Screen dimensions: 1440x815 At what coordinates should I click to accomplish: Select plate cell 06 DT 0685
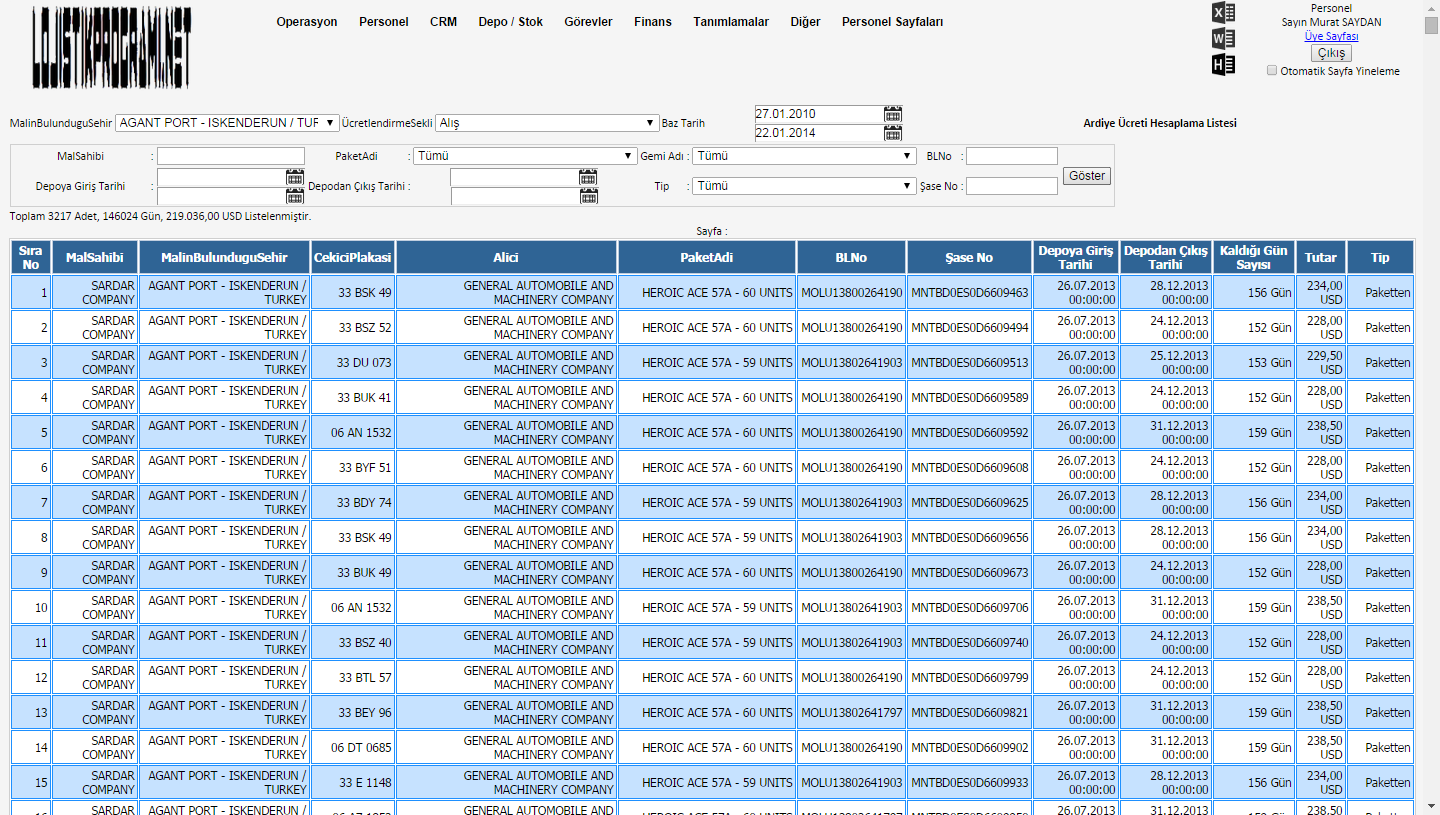353,747
